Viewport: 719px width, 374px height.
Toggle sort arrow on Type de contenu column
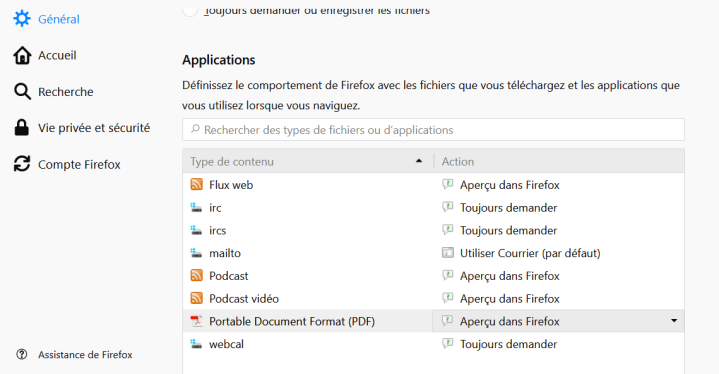point(419,161)
